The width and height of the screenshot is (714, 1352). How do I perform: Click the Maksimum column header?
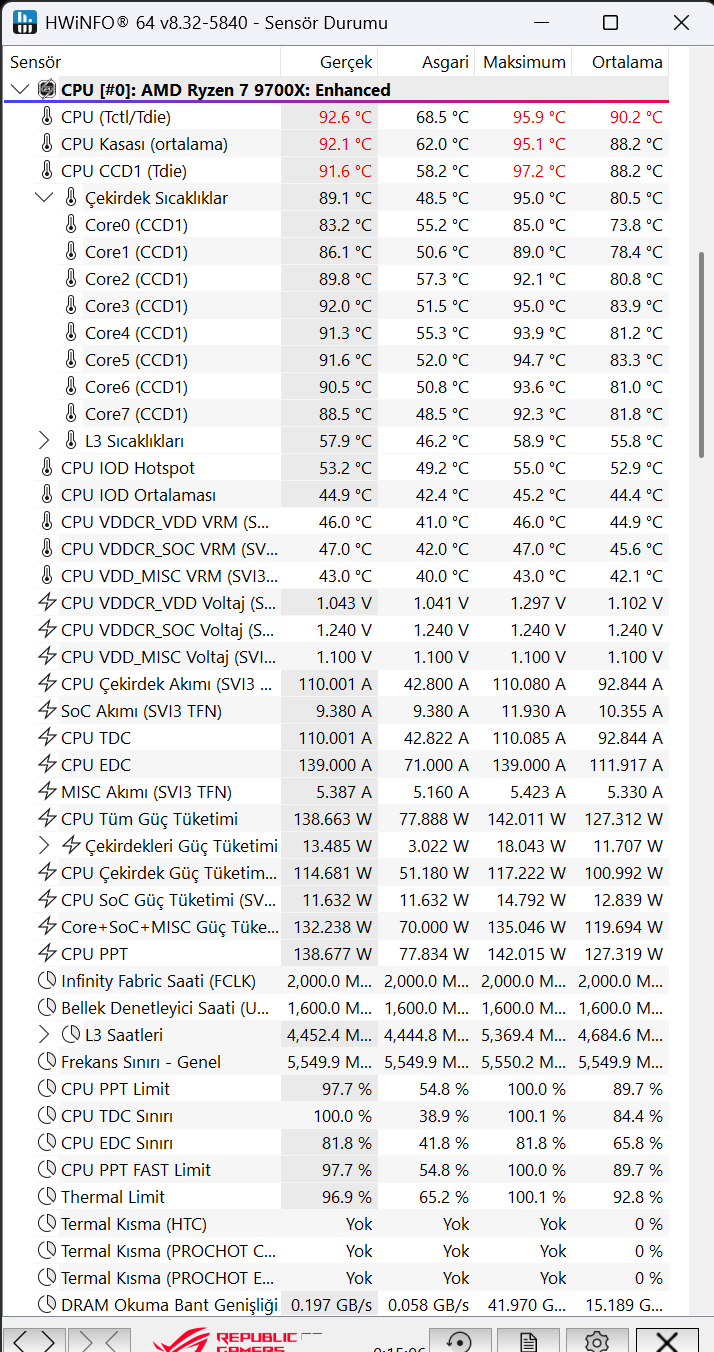523,62
